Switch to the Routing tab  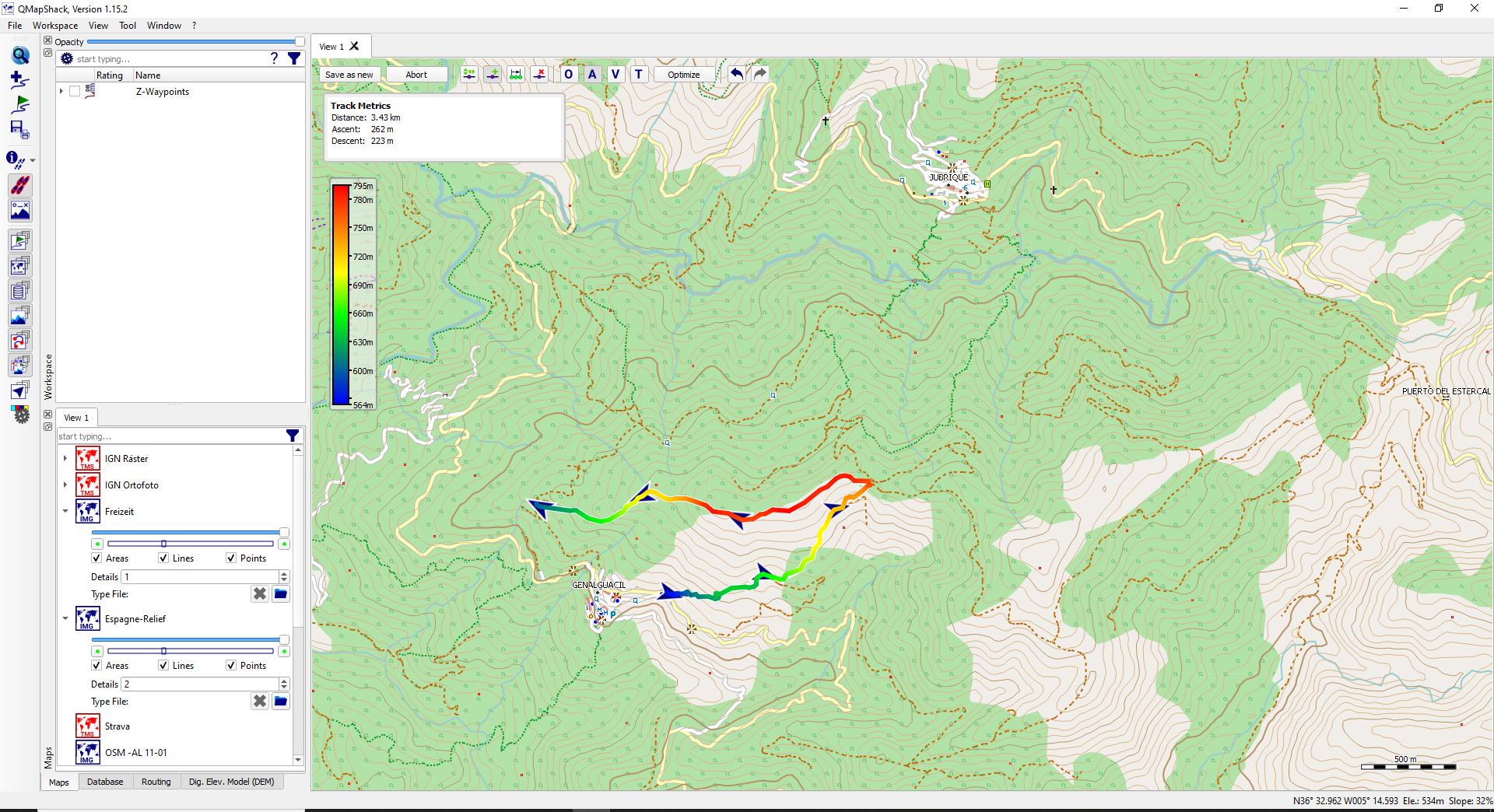[x=156, y=782]
